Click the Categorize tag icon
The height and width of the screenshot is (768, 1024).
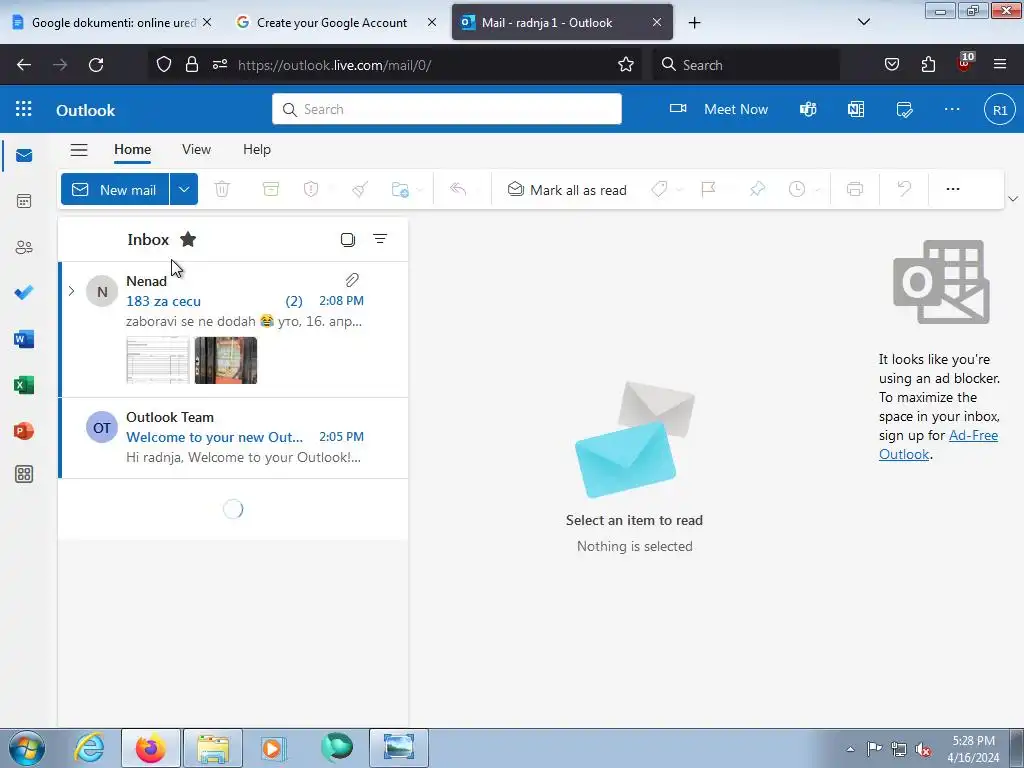coord(660,189)
